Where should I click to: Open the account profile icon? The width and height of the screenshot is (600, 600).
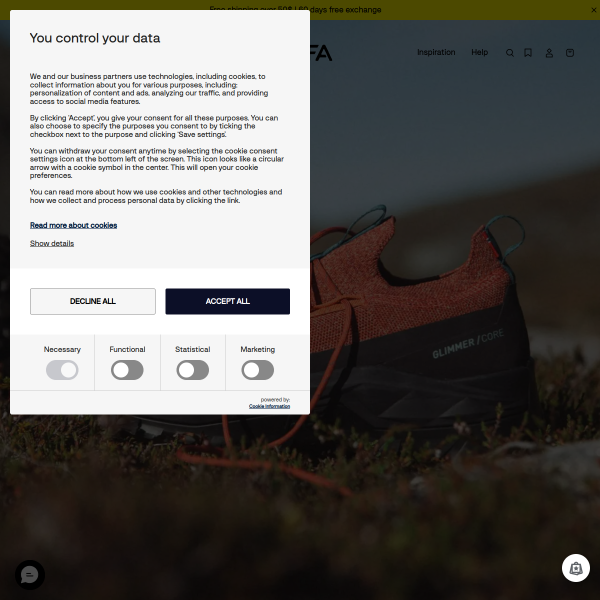(549, 53)
